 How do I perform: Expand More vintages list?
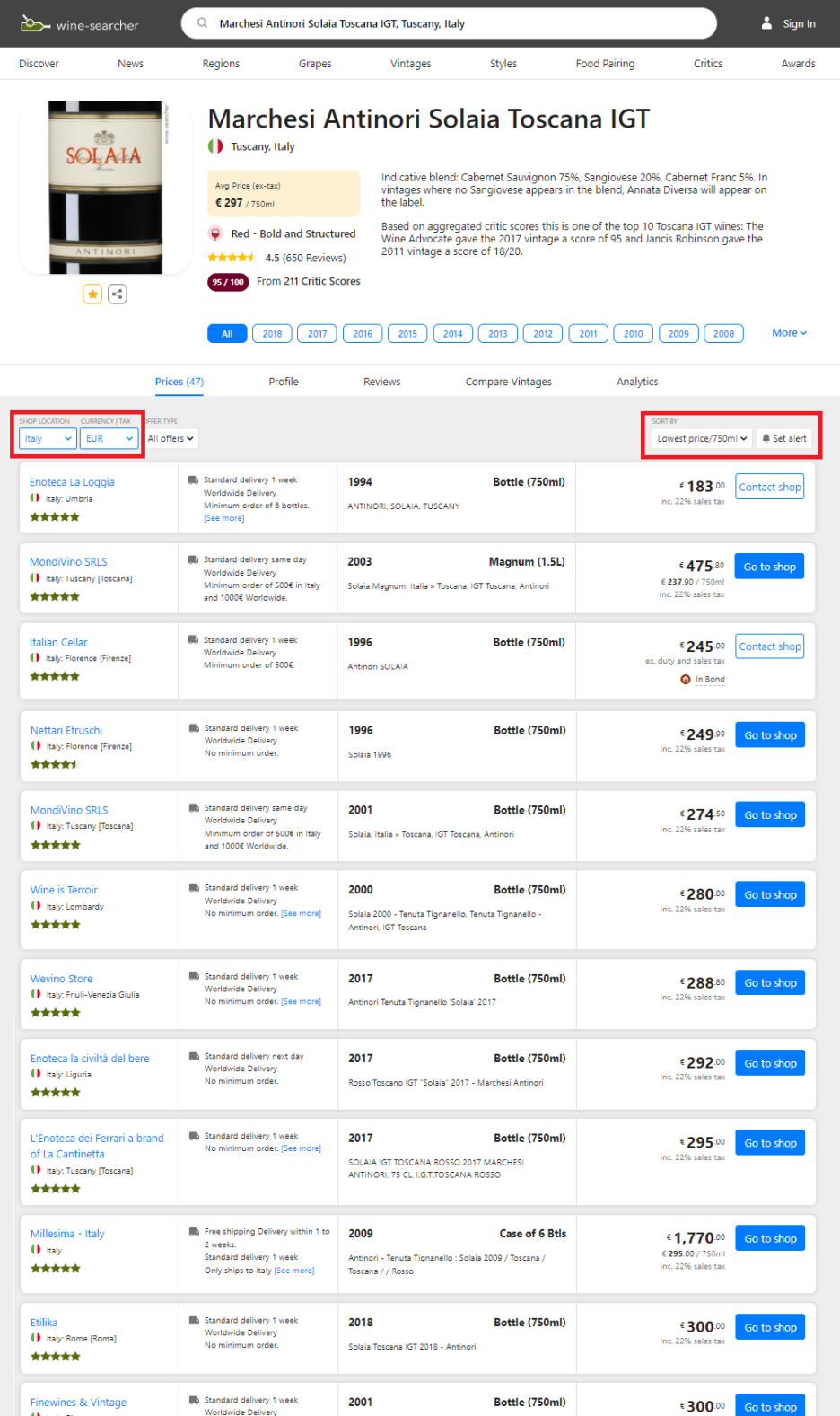click(789, 332)
